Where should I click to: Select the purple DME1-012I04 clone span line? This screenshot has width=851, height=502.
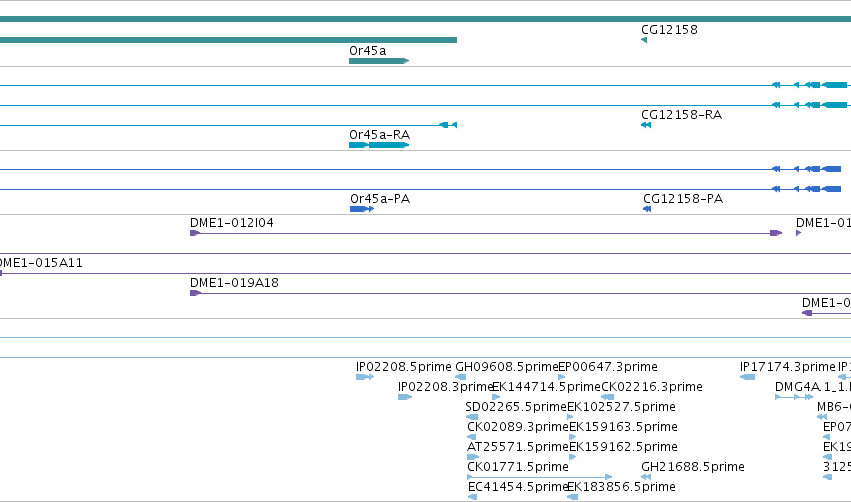pos(486,233)
